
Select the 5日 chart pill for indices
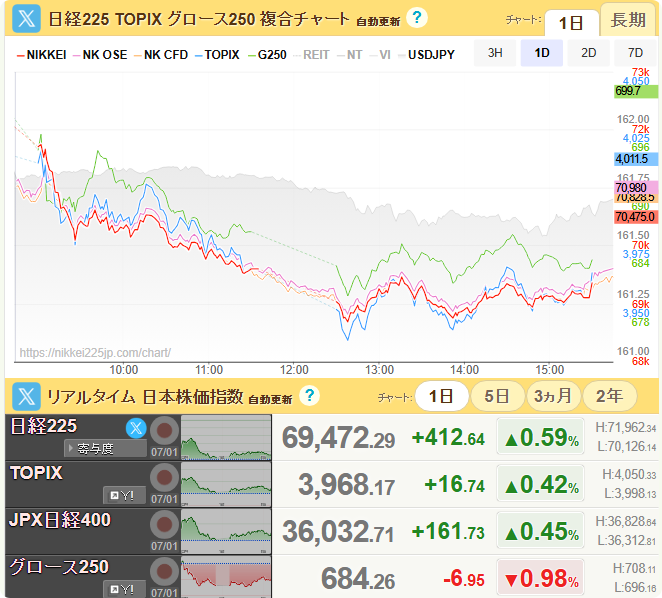tap(497, 396)
